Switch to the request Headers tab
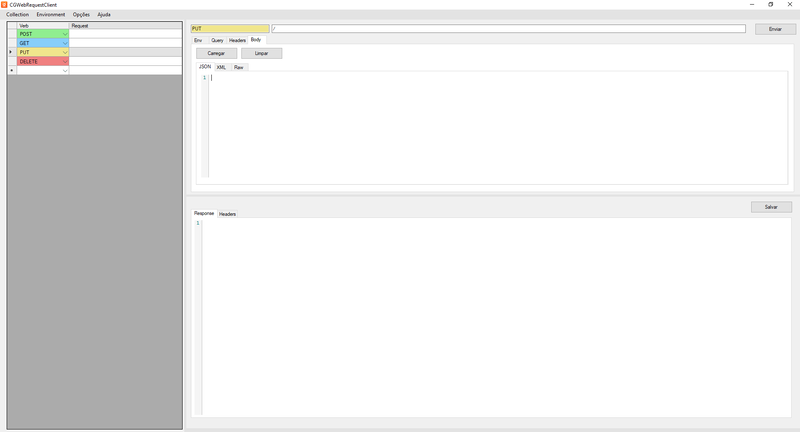The width and height of the screenshot is (800, 432). (237, 40)
